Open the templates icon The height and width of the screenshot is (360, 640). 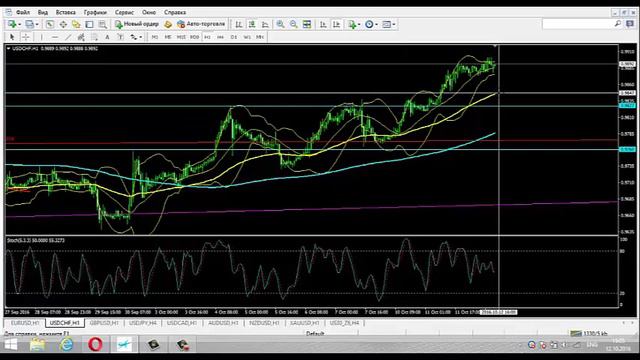coord(386,24)
